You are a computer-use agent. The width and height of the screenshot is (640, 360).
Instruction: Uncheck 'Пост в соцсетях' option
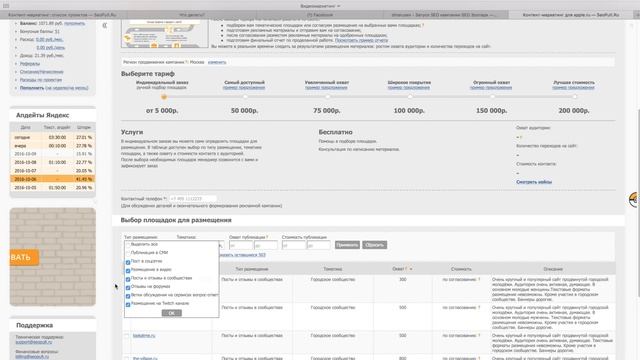(128, 262)
